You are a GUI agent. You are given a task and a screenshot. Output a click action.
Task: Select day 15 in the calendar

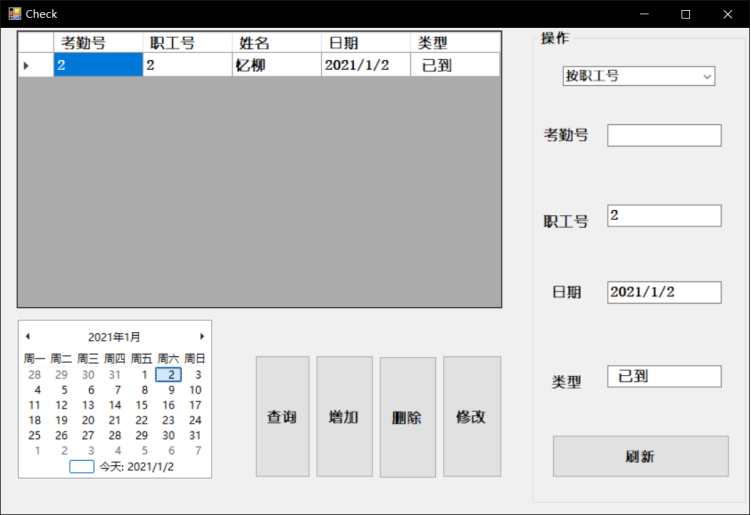tap(142, 405)
